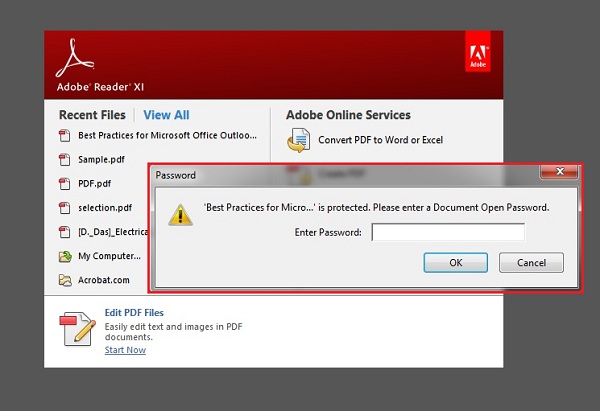Open the View All recent files link
Image resolution: width=600 pixels, height=411 pixels.
coord(166,115)
